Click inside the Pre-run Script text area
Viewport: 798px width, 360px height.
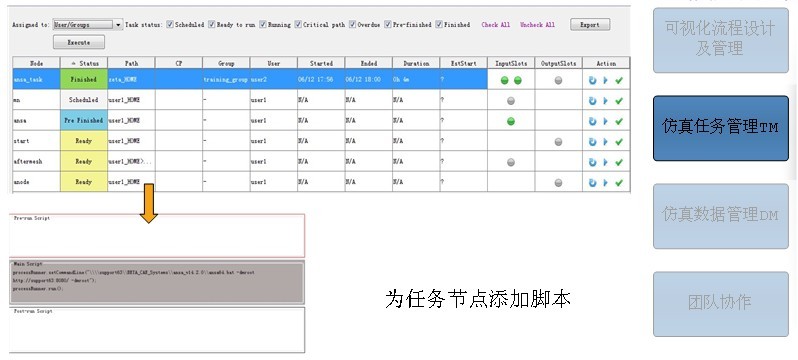tap(157, 236)
